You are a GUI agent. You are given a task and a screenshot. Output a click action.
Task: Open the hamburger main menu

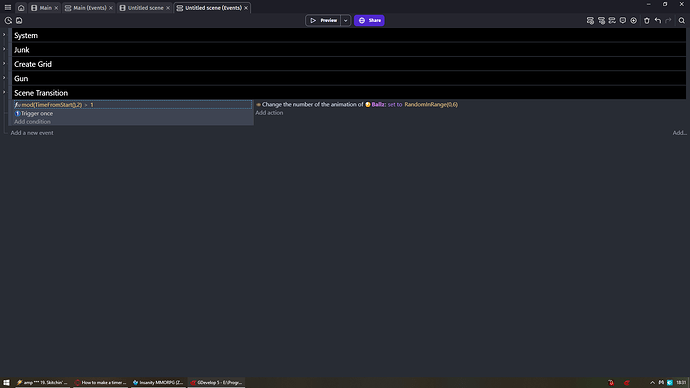point(8,7)
